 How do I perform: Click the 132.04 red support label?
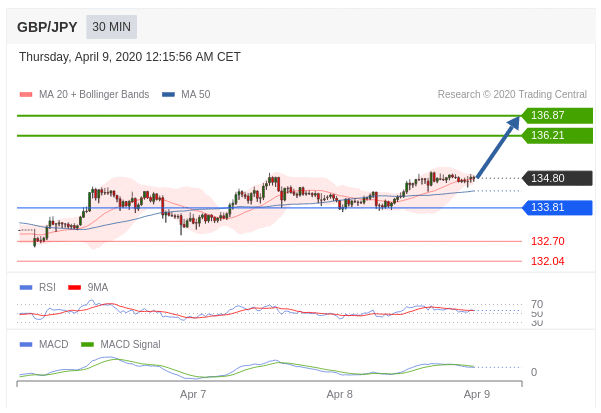point(547,261)
